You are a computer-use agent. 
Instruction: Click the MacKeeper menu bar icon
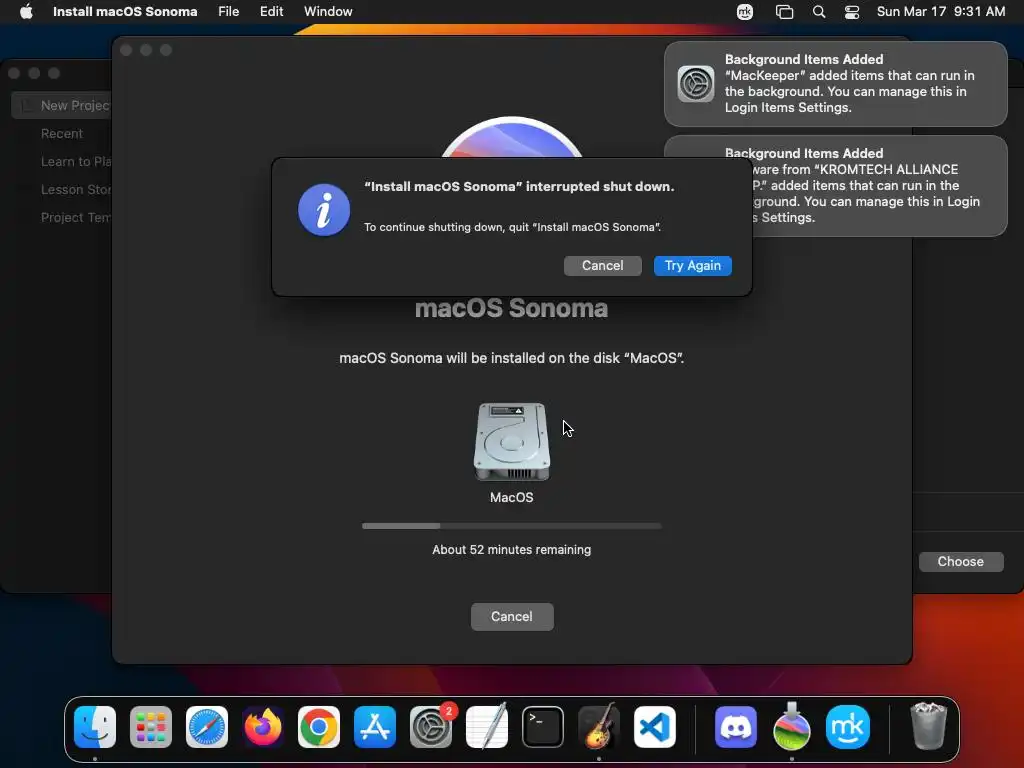click(744, 12)
